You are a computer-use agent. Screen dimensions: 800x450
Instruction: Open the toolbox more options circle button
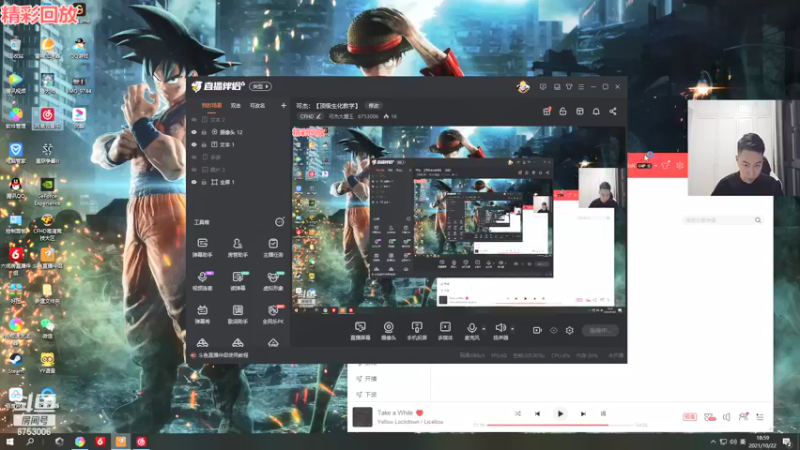pos(279,222)
